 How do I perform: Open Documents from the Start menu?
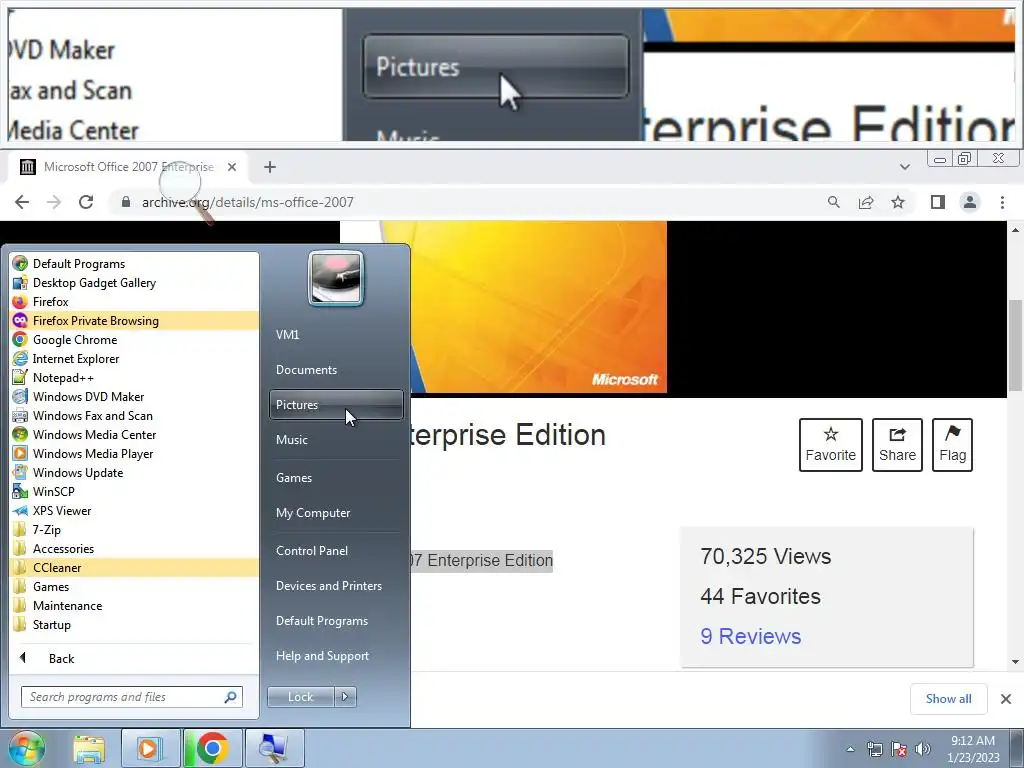336,370
